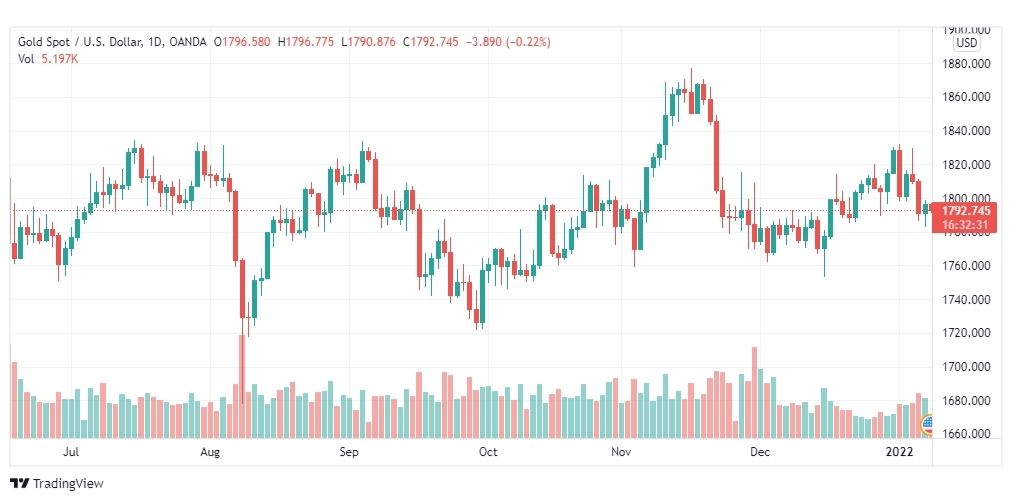Viewport: 1012px width, 501px height.
Task: Click the Aug label on time axis
Action: [210, 452]
